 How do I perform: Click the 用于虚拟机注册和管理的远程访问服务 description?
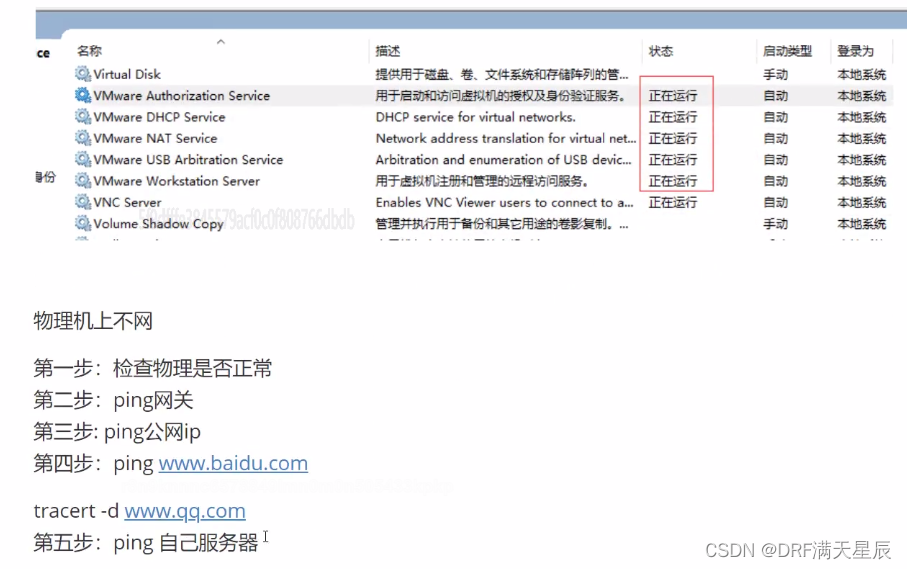(x=482, y=182)
